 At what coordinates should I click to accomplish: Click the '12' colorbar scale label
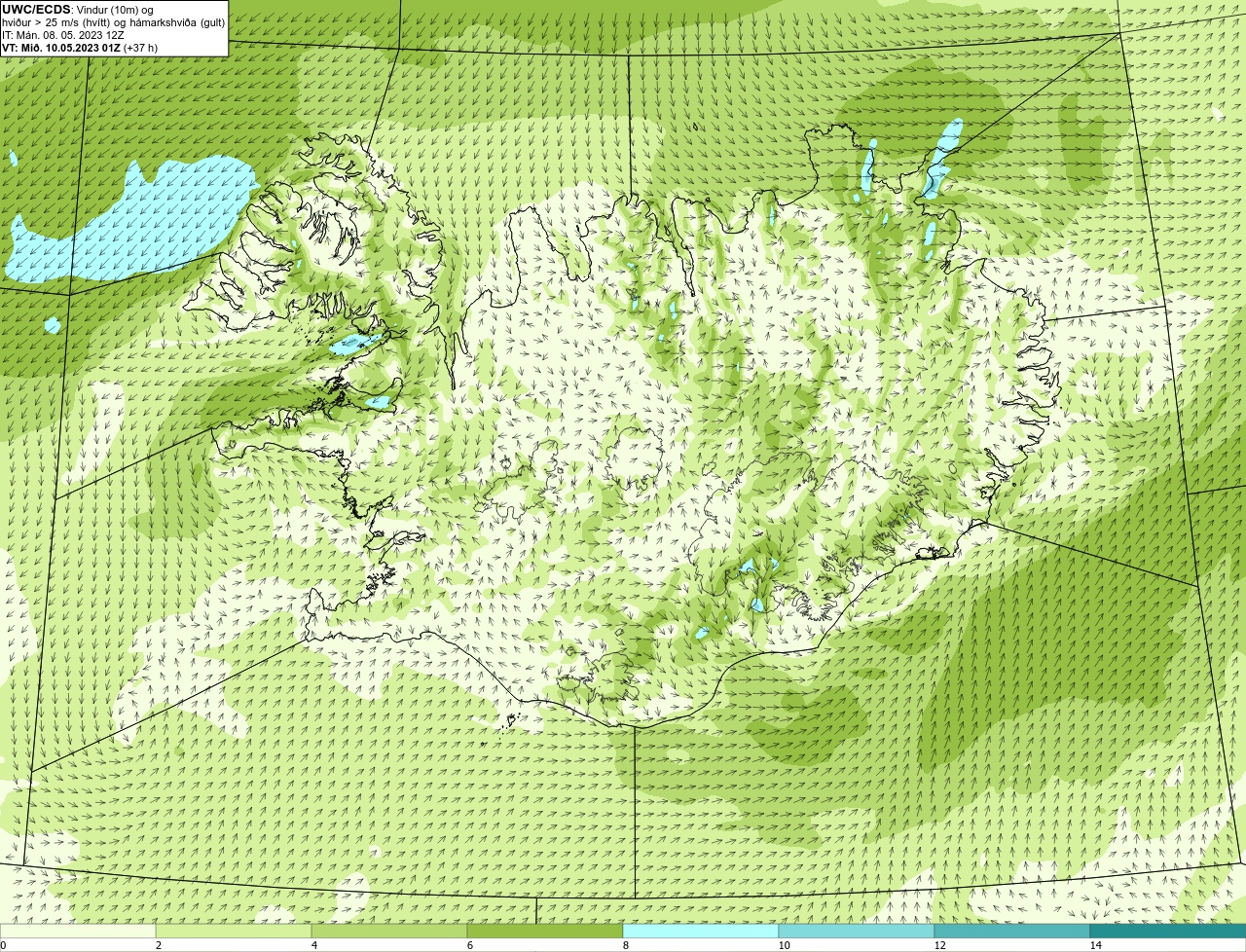[x=939, y=945]
